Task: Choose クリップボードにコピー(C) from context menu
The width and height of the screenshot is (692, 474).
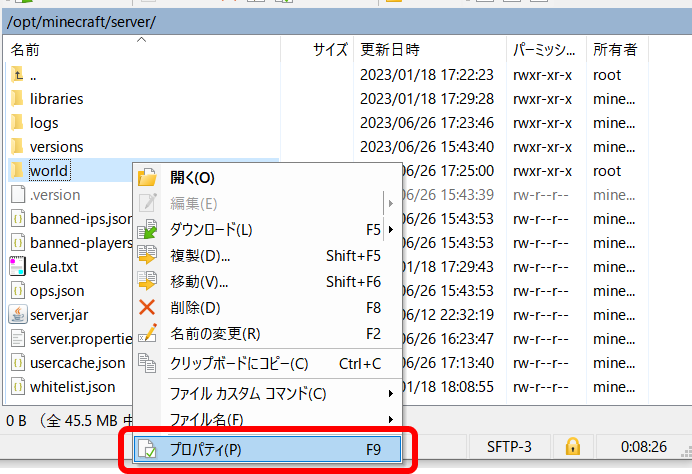Action: coord(267,364)
